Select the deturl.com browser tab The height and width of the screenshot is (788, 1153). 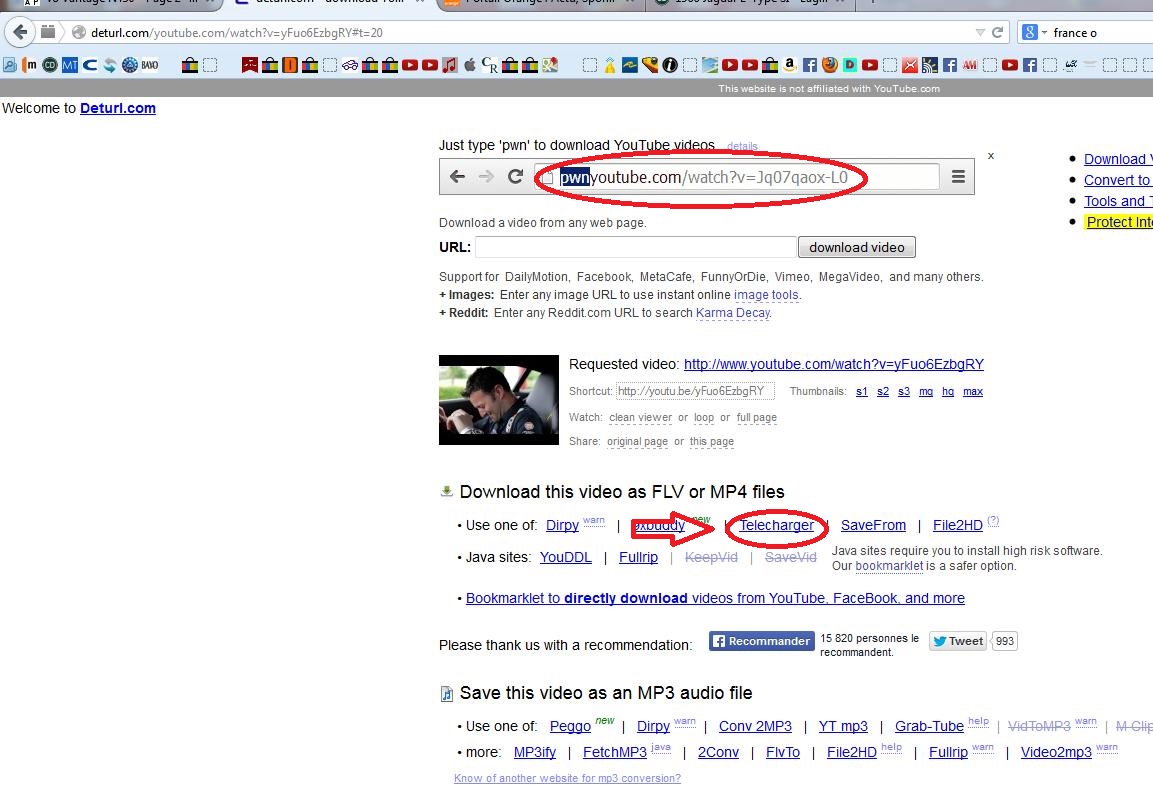(x=329, y=3)
